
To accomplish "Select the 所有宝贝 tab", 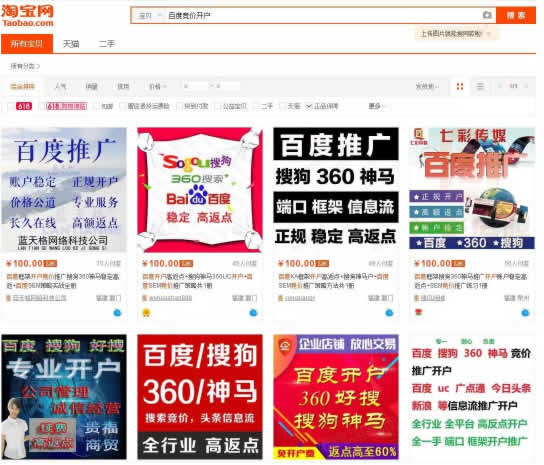I will click(x=27, y=44).
